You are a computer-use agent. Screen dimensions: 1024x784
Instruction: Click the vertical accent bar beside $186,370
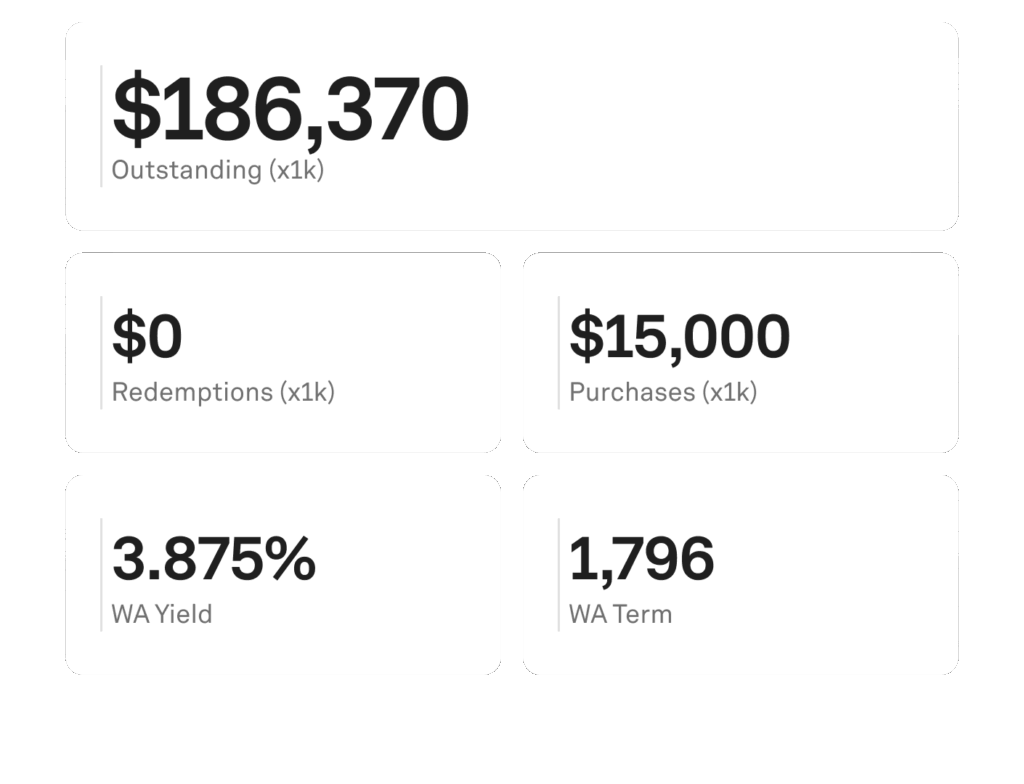(x=101, y=126)
